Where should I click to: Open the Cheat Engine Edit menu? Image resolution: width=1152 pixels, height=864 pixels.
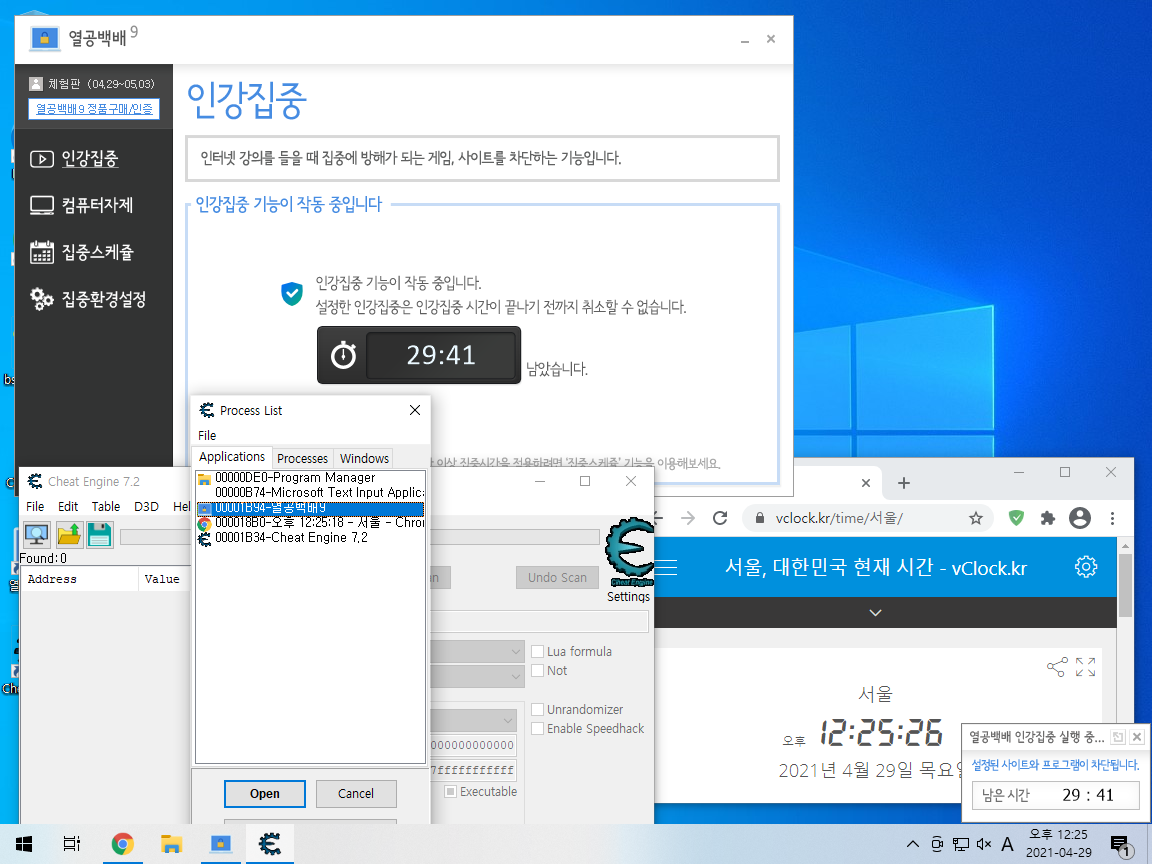coord(68,506)
